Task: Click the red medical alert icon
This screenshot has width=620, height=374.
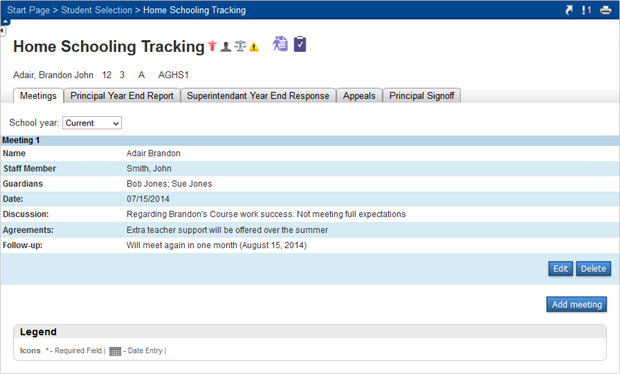Action: coord(213,46)
